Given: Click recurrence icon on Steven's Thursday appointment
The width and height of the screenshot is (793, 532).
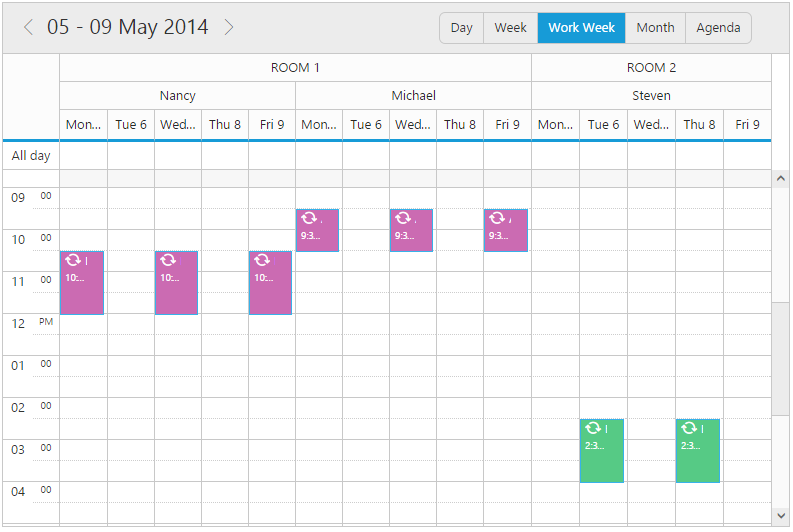Looking at the screenshot, I should coord(689,428).
